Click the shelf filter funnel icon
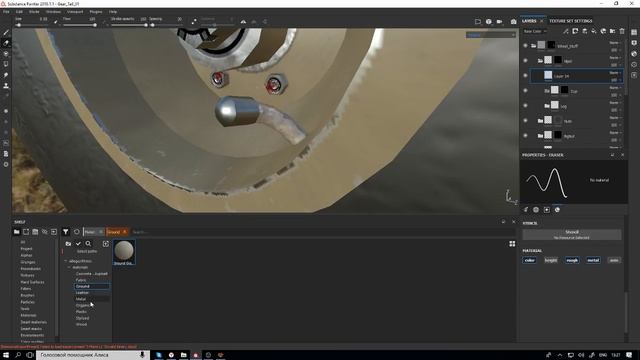Image resolution: width=640 pixels, height=360 pixels. pos(65,232)
